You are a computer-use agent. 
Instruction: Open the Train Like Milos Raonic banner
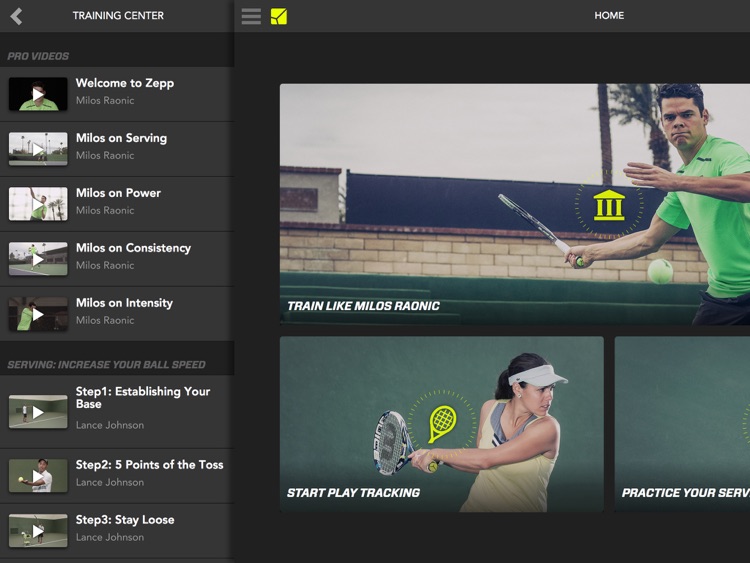click(x=515, y=205)
